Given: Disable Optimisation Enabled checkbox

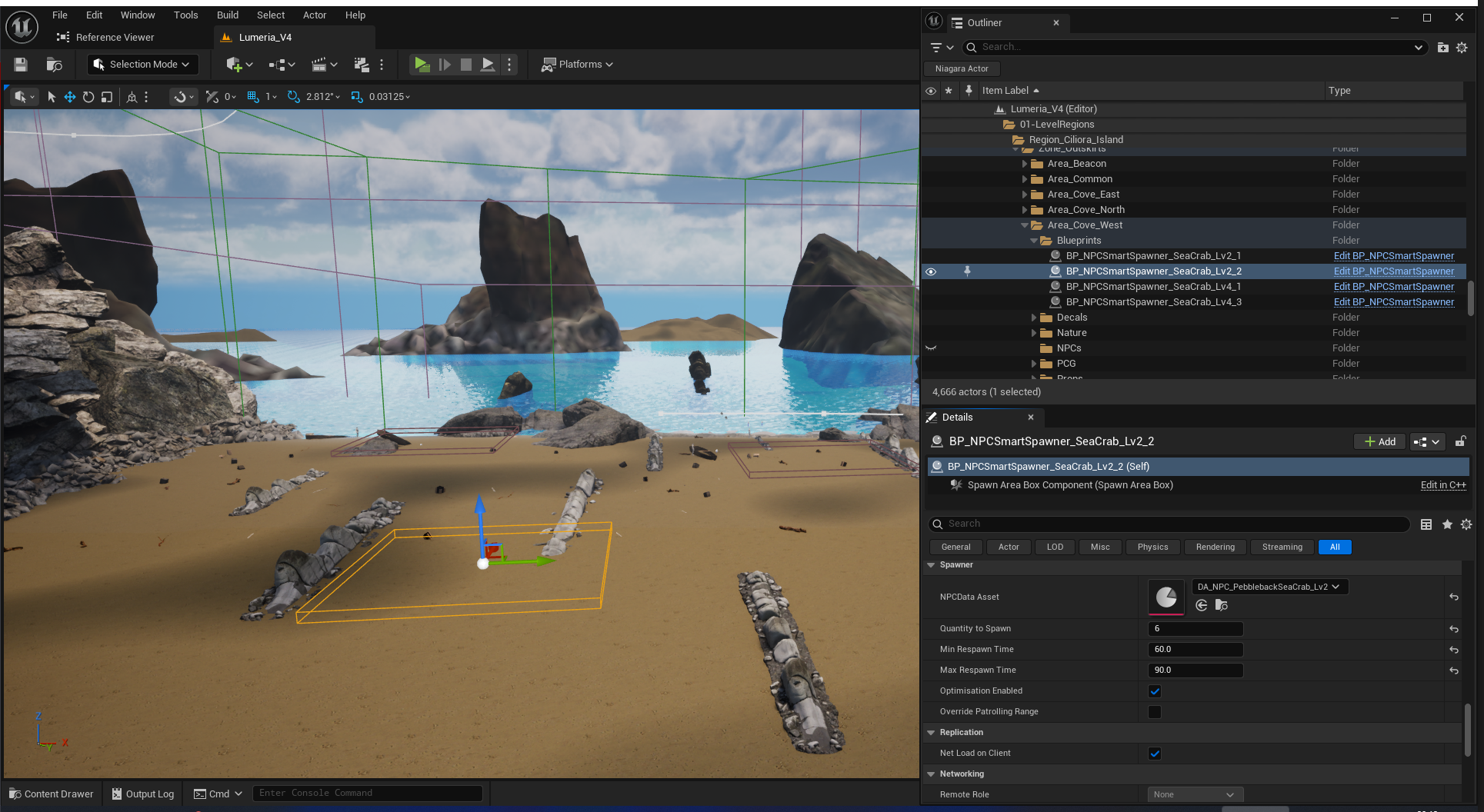Looking at the screenshot, I should (x=1155, y=691).
